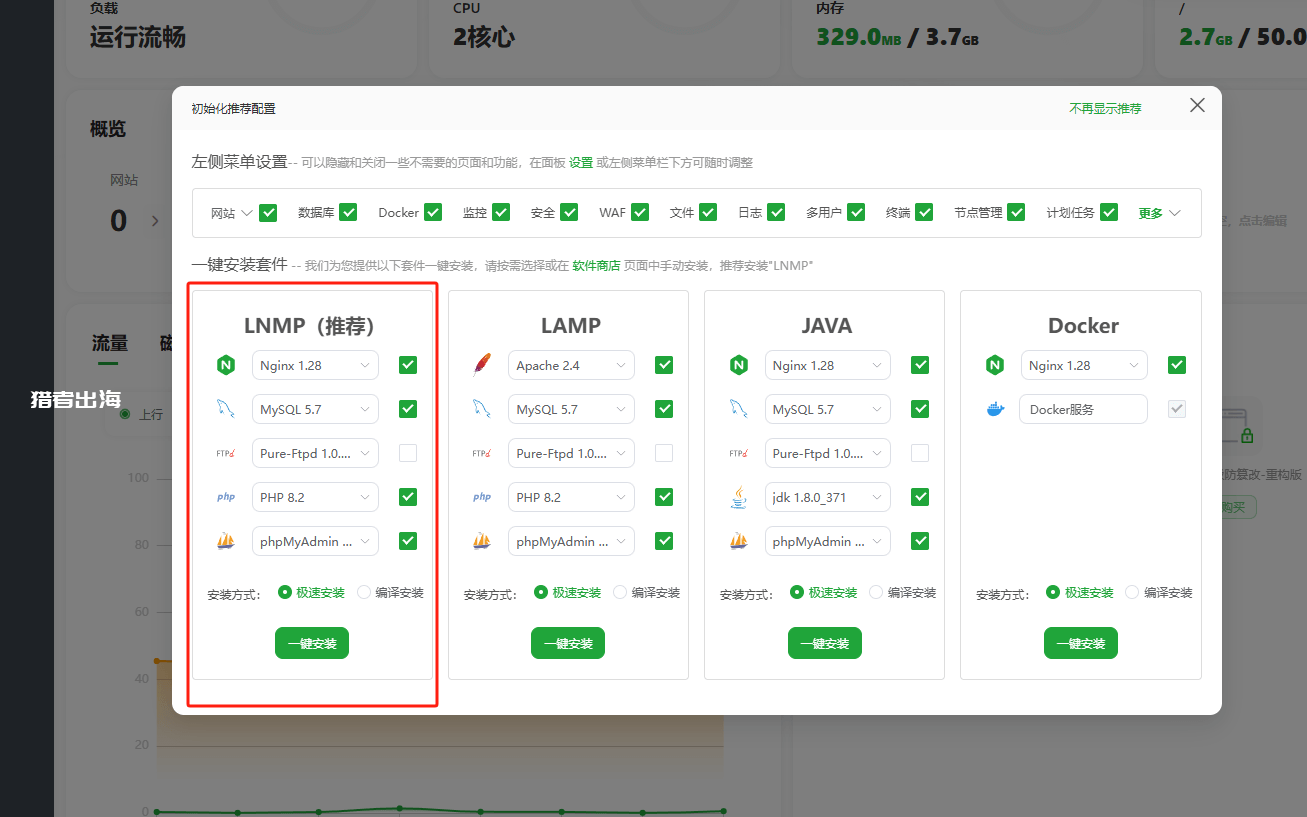Image resolution: width=1307 pixels, height=817 pixels.
Task: Click the phpMyAdmin icon in JAVA card
Action: coord(739,541)
